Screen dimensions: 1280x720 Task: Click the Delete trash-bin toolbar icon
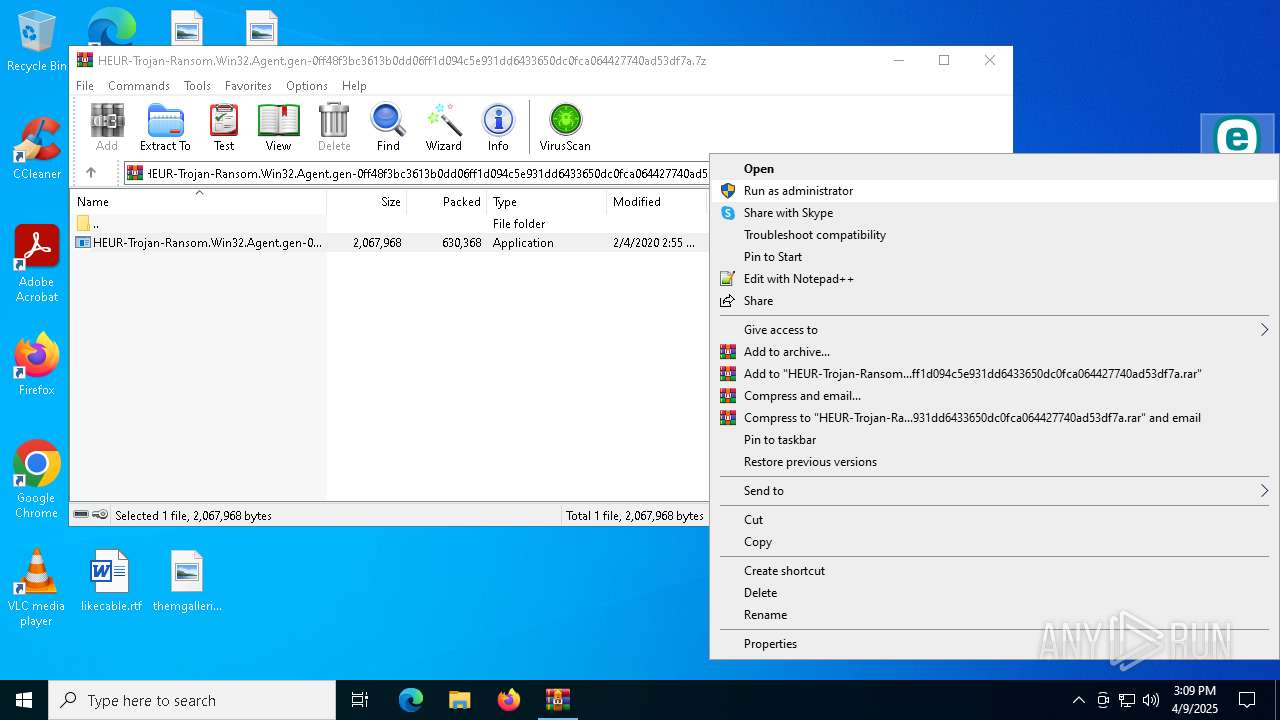[334, 128]
